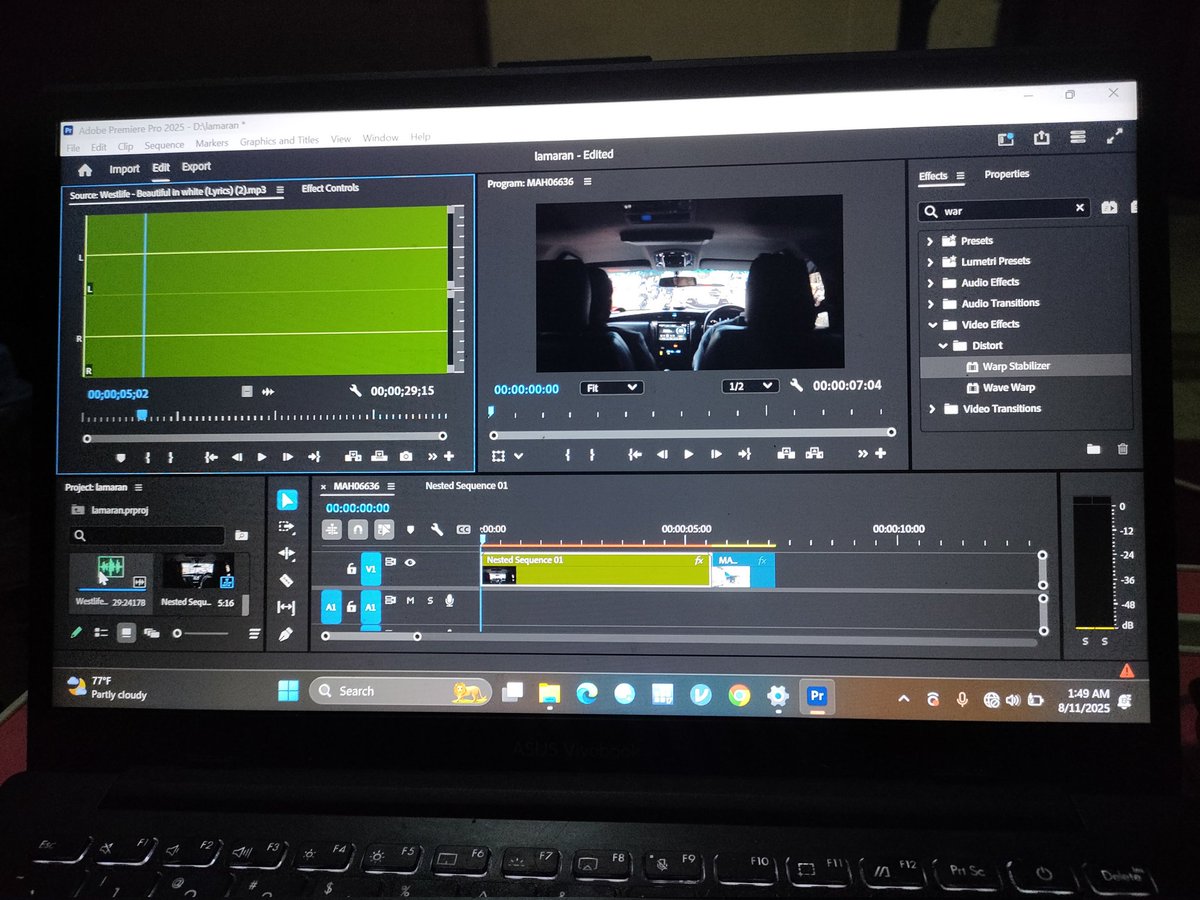The image size is (1200, 900).
Task: Open the 1/2 playback resolution dropdown
Action: coord(750,385)
